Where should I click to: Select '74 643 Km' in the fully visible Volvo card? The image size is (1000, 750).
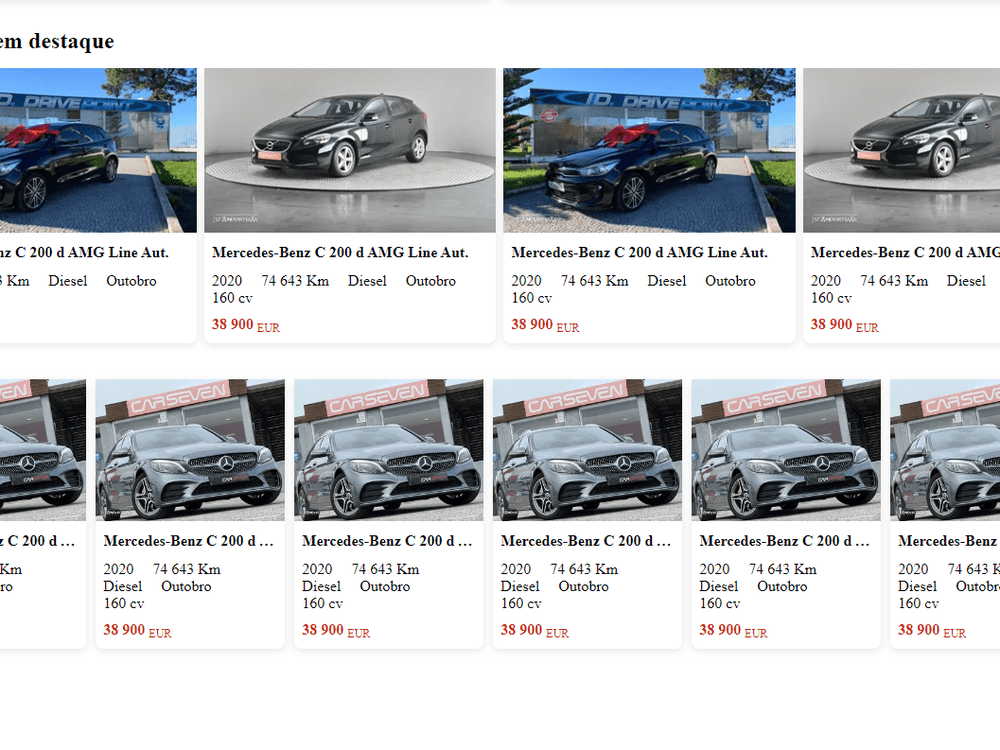295,281
